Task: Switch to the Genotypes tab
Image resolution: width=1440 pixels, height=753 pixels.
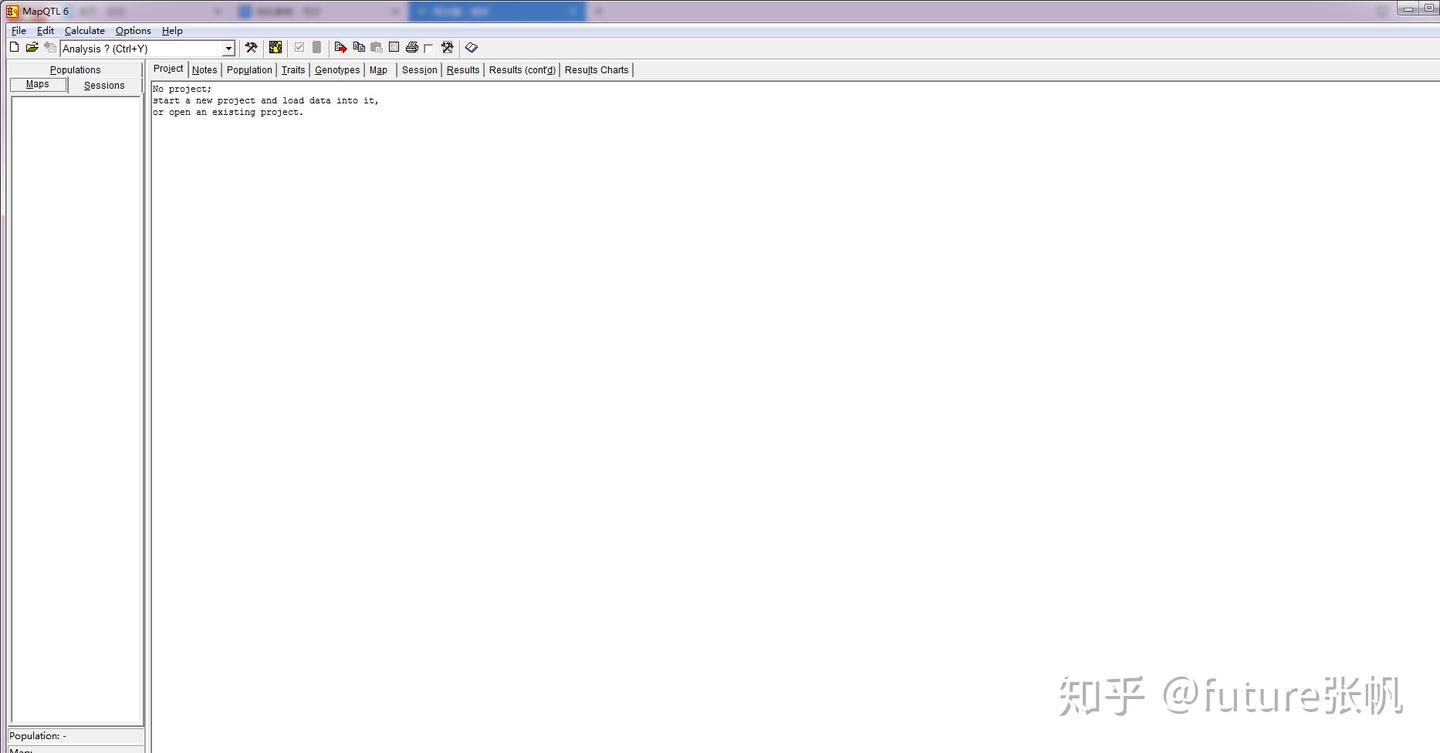Action: (337, 70)
